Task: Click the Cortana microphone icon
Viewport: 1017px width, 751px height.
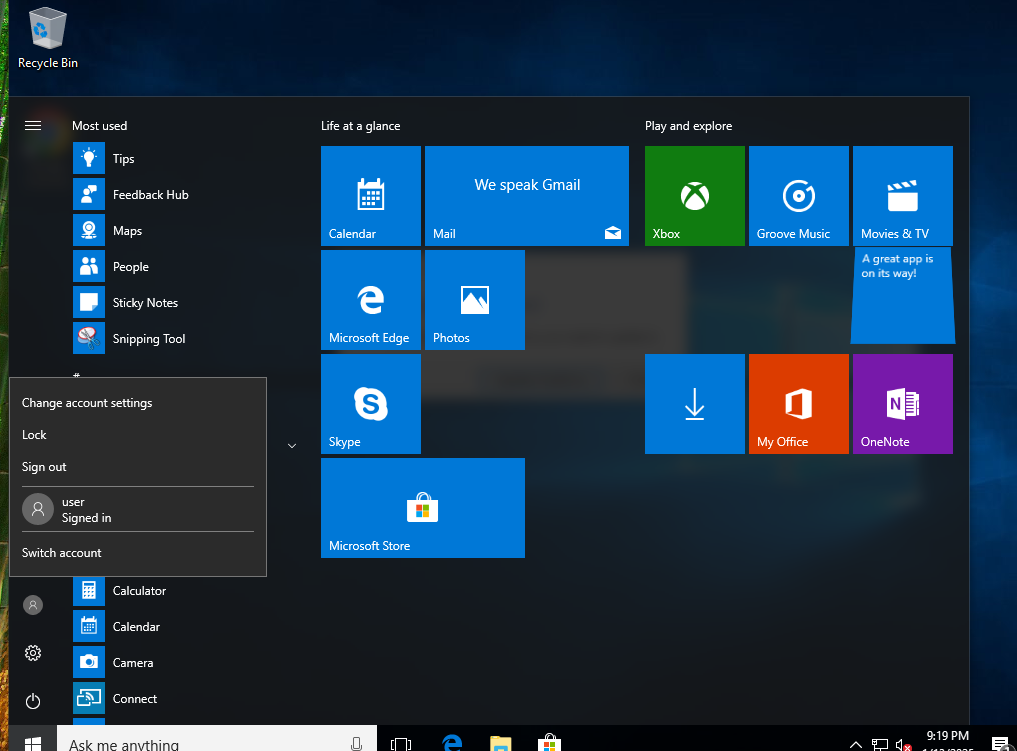Action: (x=356, y=743)
